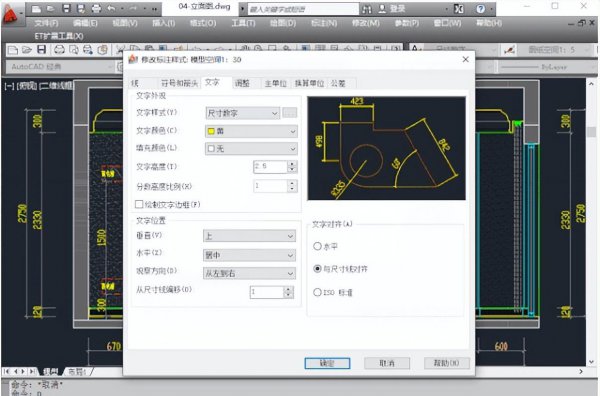Switch to the 换算单位 tab
600x396 pixels.
309,83
